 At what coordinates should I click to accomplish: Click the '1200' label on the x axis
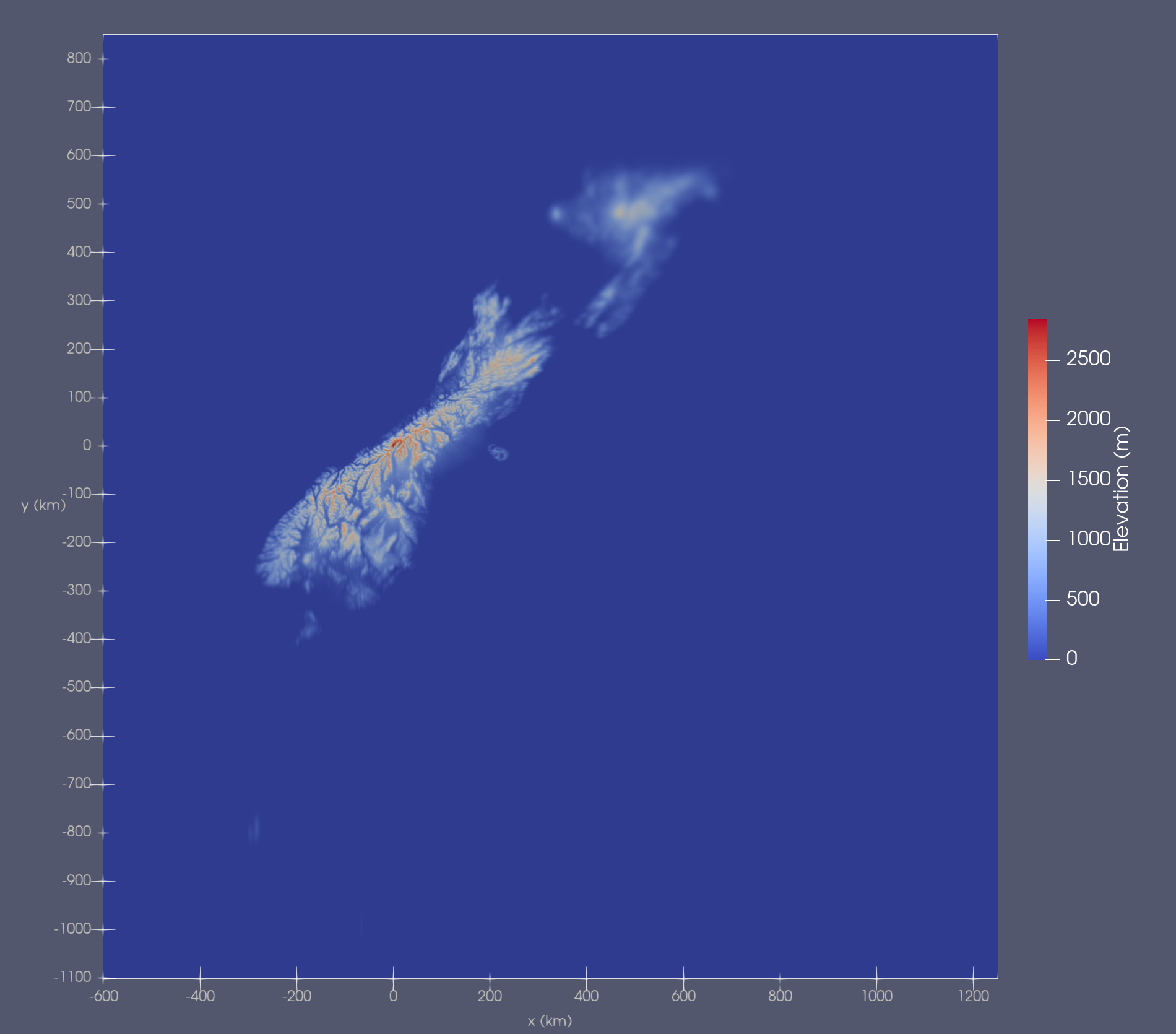point(973,996)
